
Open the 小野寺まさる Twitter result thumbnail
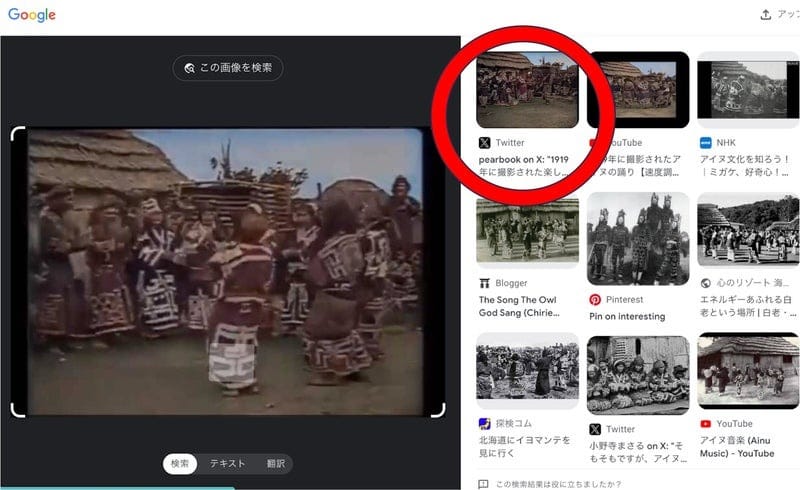(638, 374)
